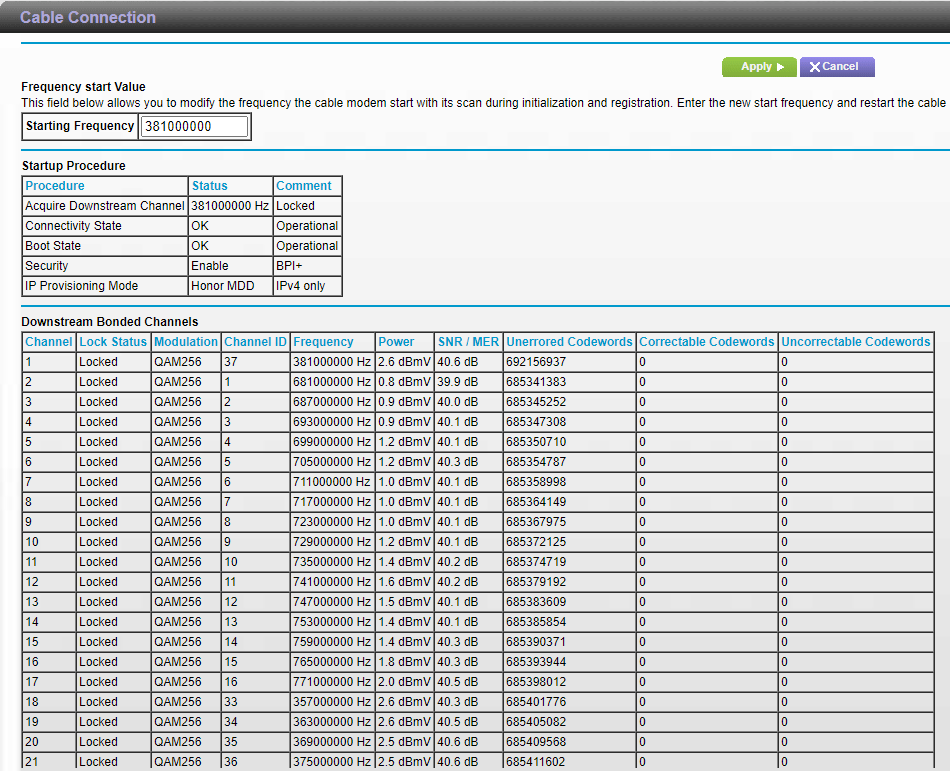
Task: Select the Procedure column header
Action: tap(55, 186)
